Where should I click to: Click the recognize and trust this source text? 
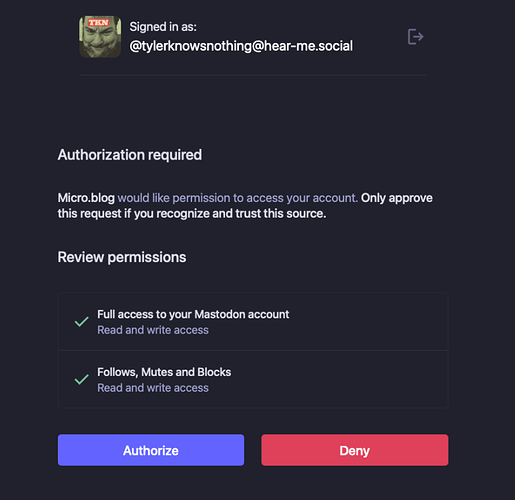click(x=241, y=214)
